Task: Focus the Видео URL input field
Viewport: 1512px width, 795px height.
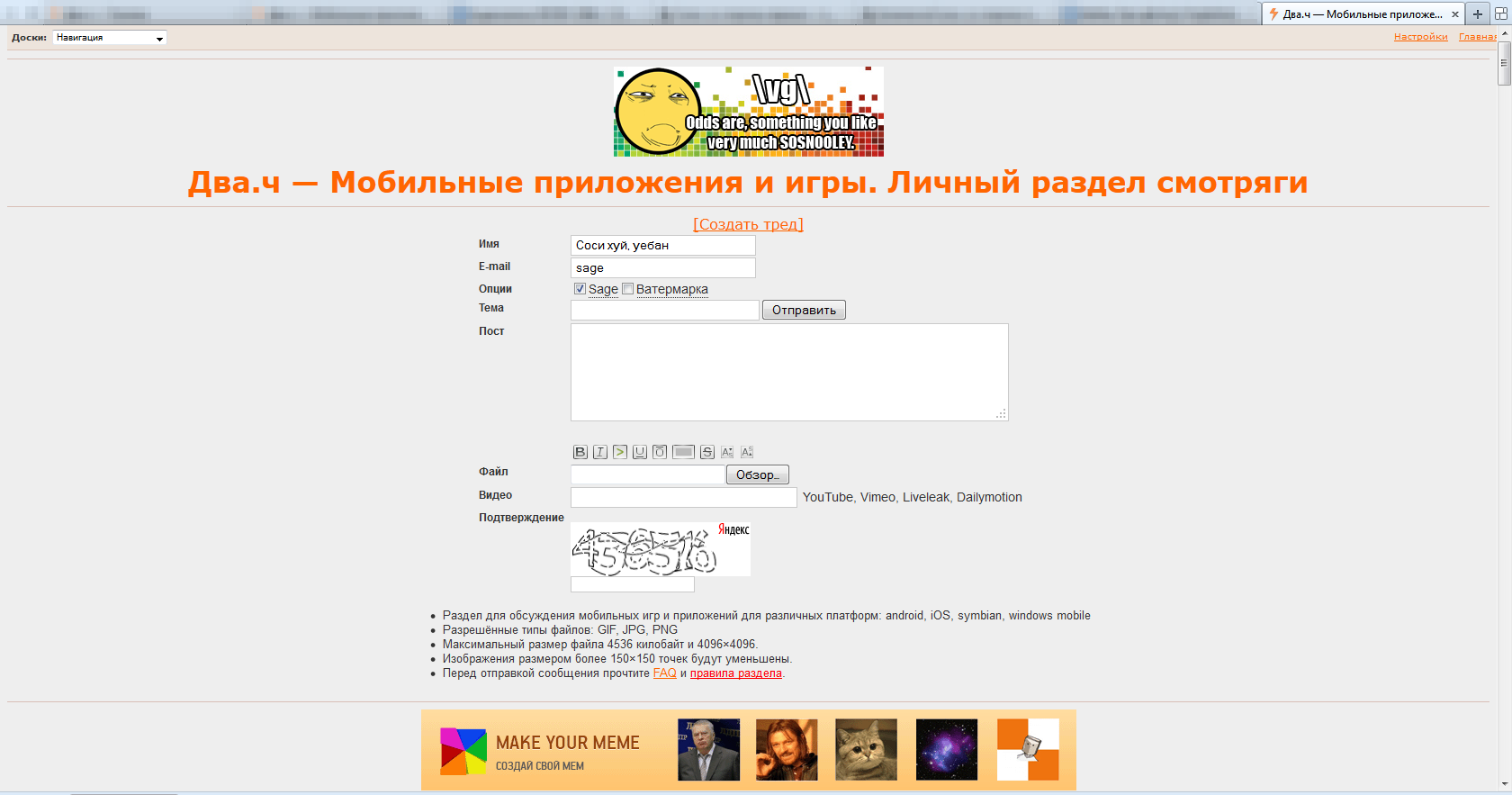Action: [x=684, y=497]
